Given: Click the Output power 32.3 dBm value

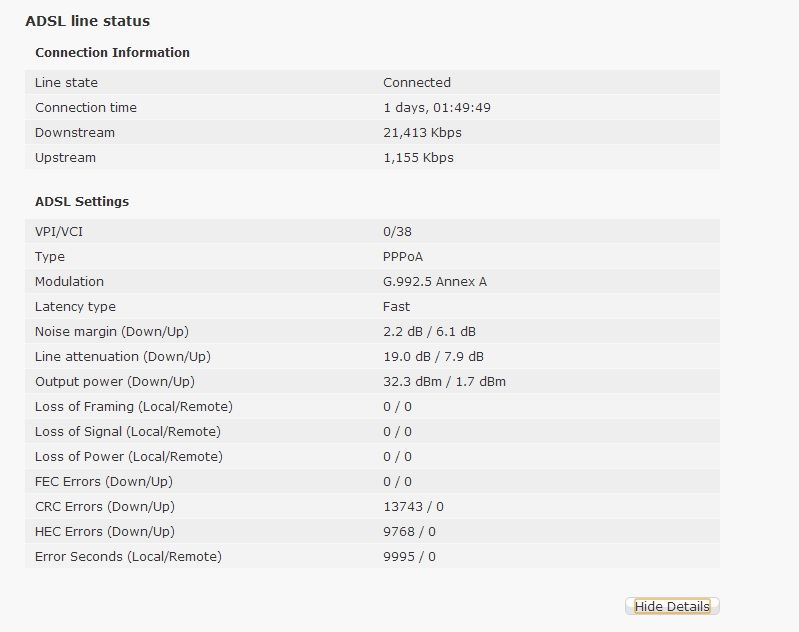Looking at the screenshot, I should (413, 381).
